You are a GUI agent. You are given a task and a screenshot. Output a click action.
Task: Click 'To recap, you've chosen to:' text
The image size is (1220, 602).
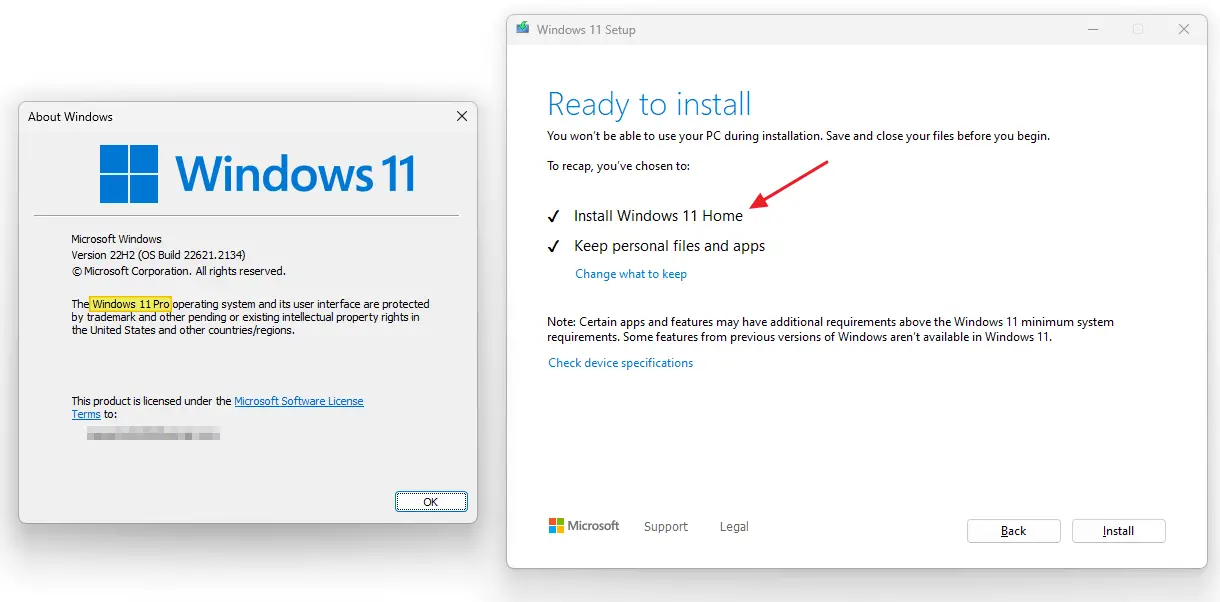coord(618,166)
